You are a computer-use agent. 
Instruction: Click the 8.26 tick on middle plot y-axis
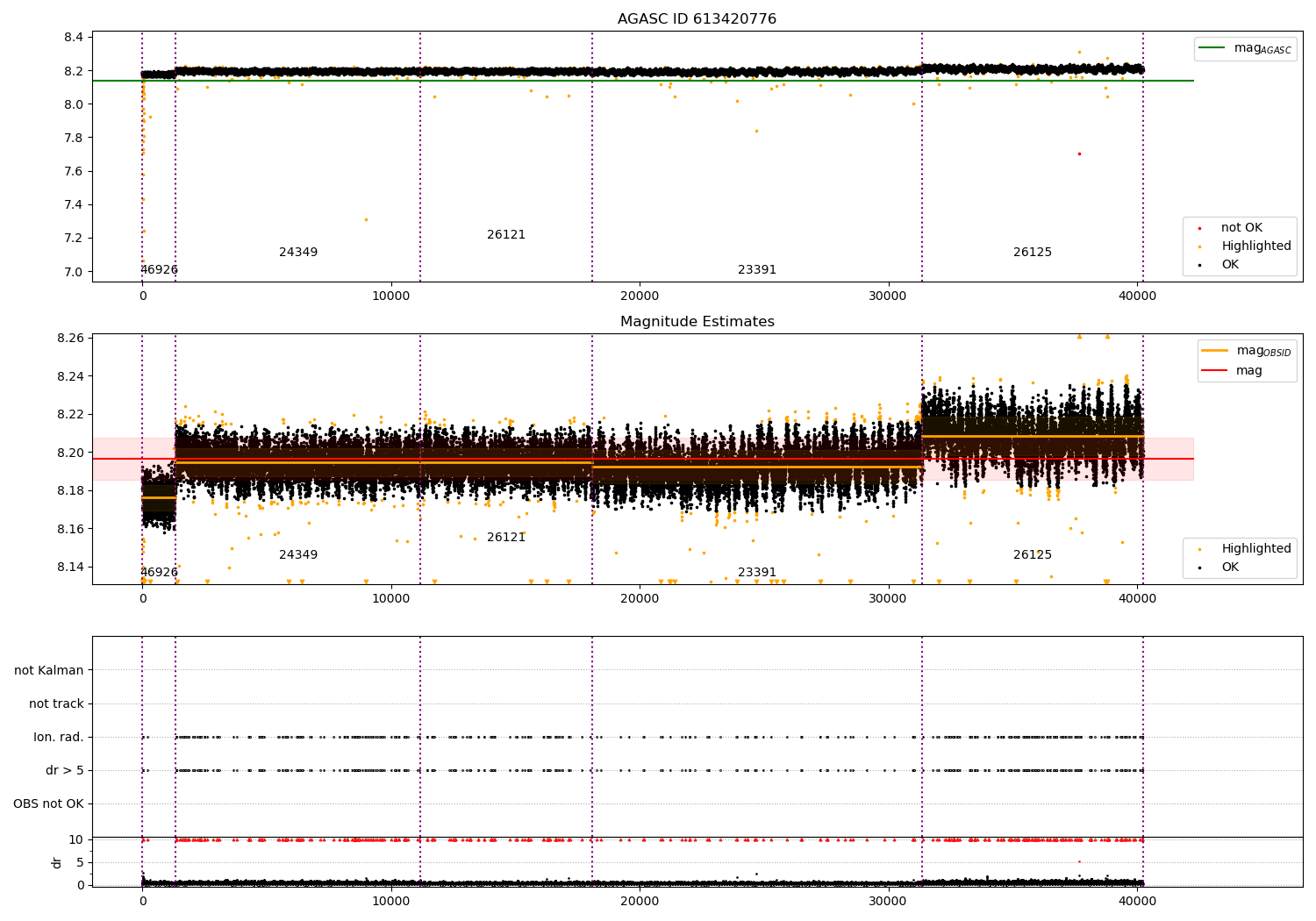pos(70,339)
